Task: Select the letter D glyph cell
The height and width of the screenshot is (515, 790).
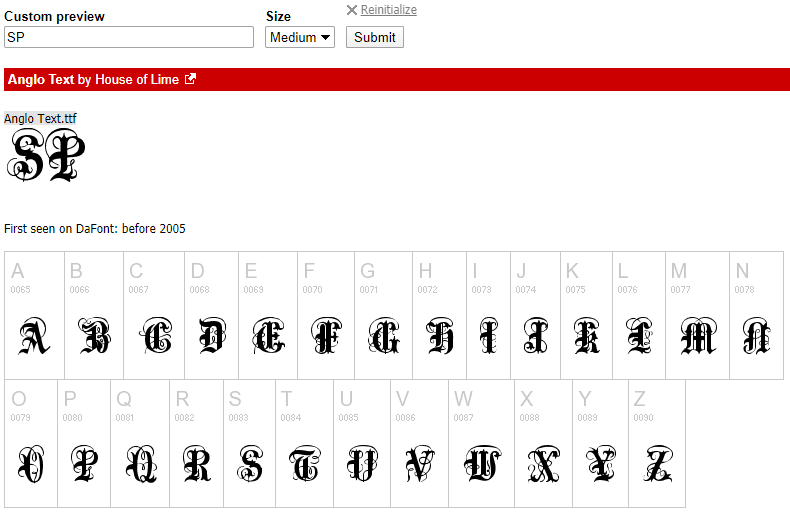Action: [212, 315]
